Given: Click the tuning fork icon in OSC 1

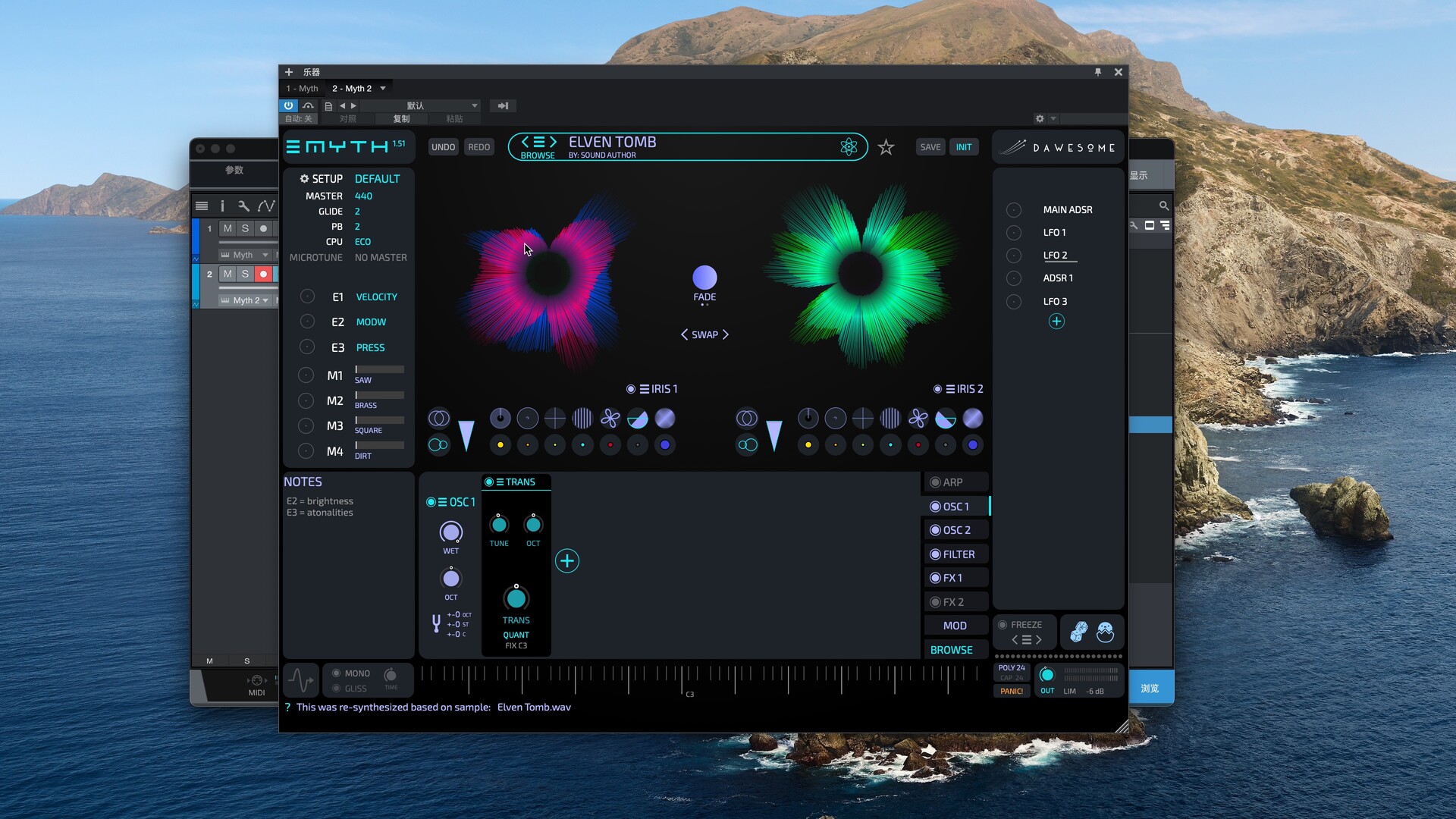Looking at the screenshot, I should [436, 624].
